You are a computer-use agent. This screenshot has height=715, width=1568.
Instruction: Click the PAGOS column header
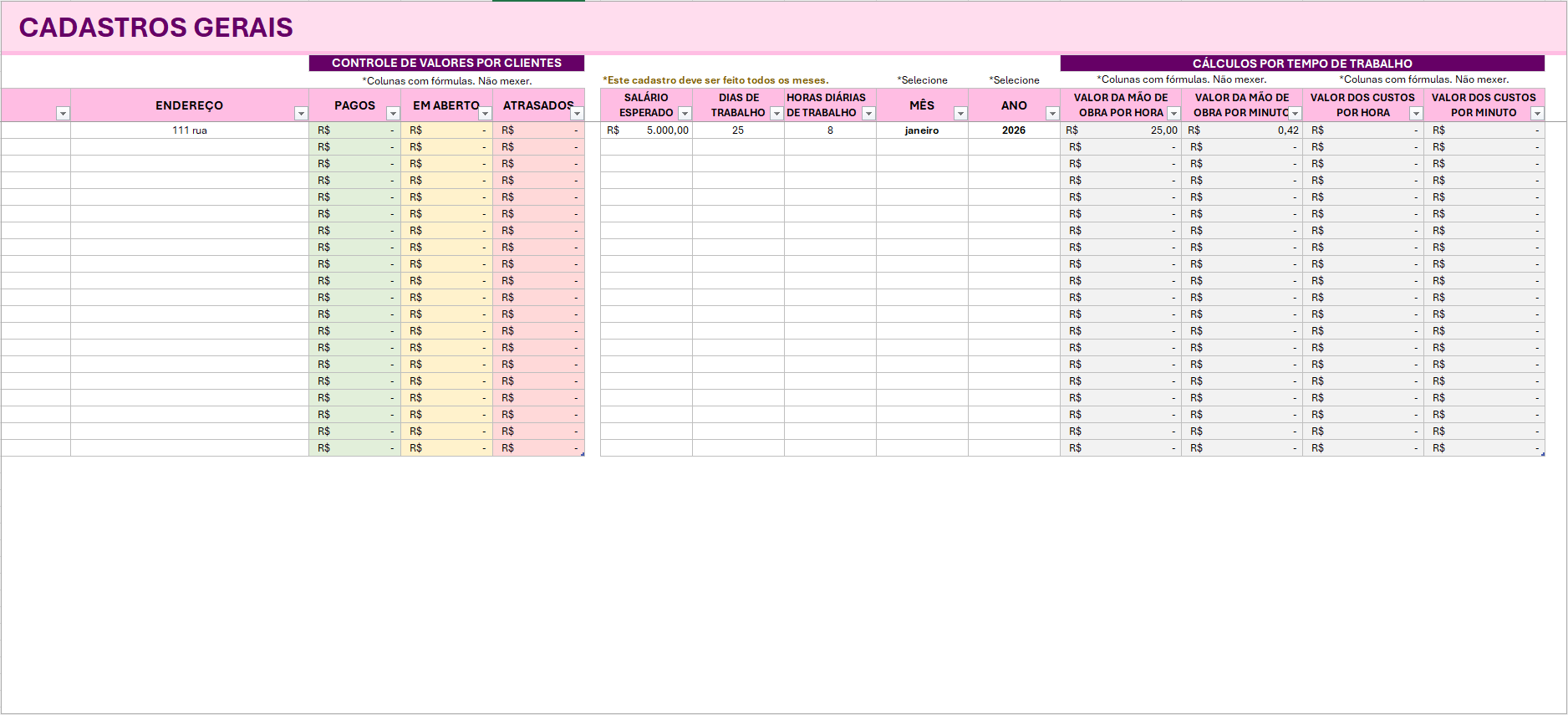pyautogui.click(x=354, y=105)
